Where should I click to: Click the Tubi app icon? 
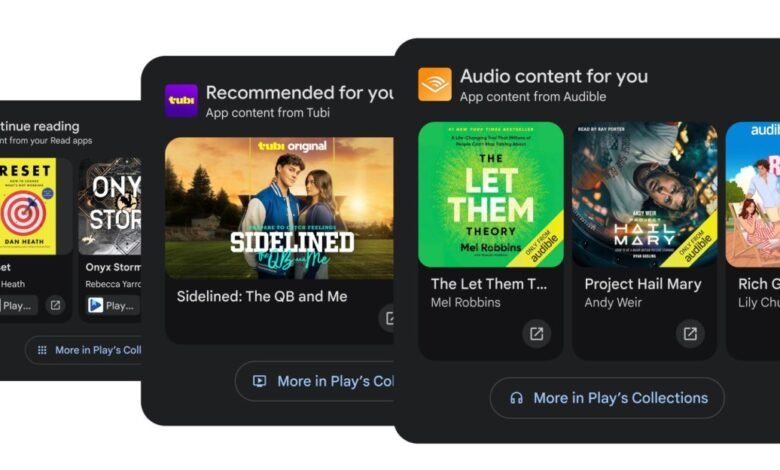(x=181, y=100)
